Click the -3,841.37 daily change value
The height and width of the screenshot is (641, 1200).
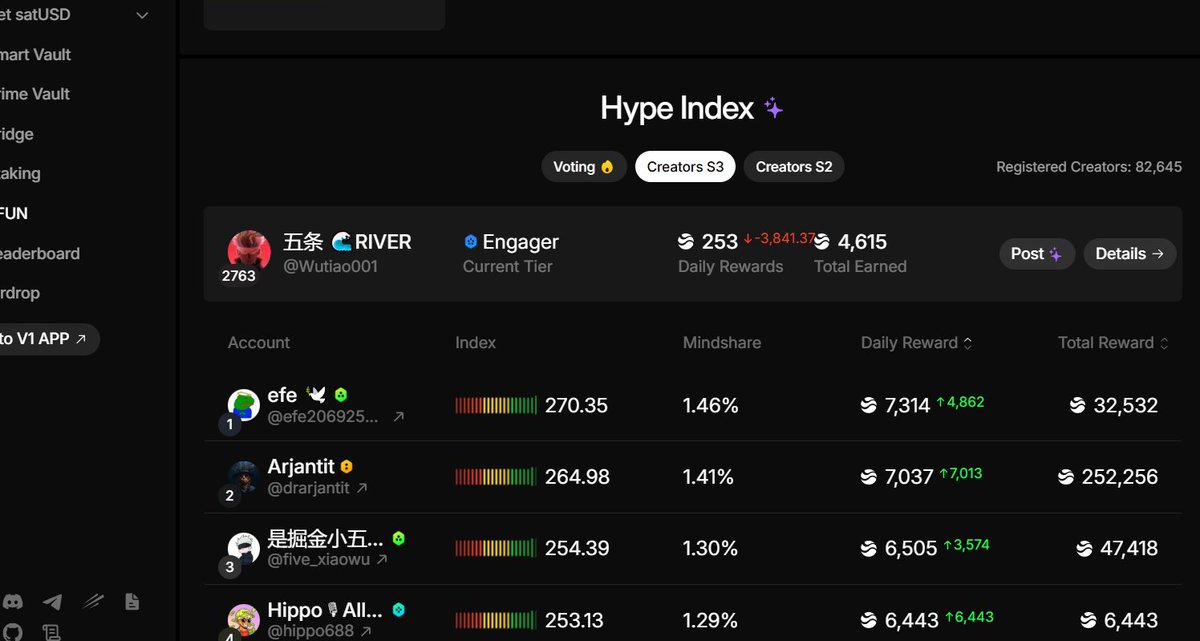click(779, 239)
